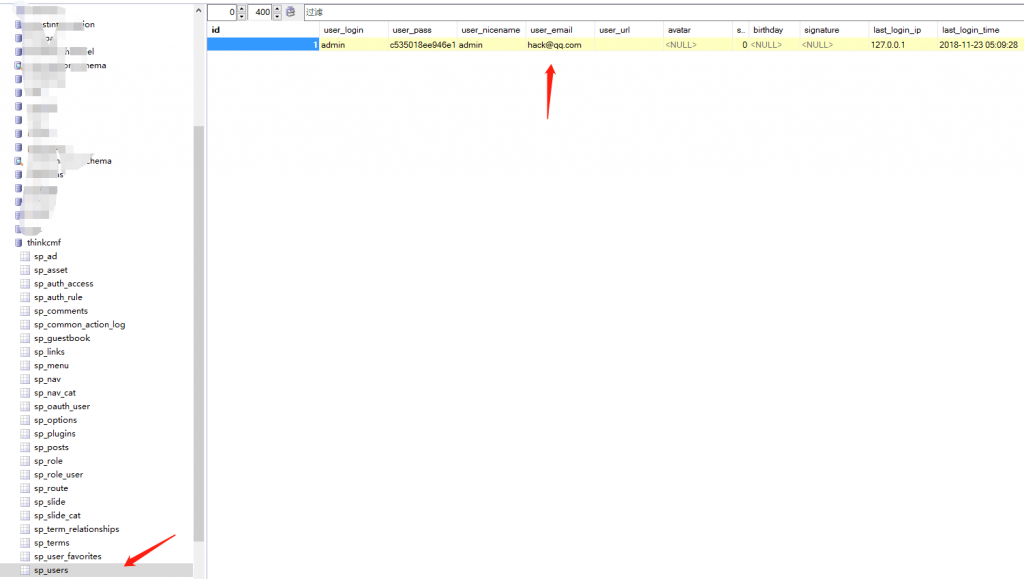
Task: Click the refresh icon beside the limit field
Action: [x=290, y=12]
